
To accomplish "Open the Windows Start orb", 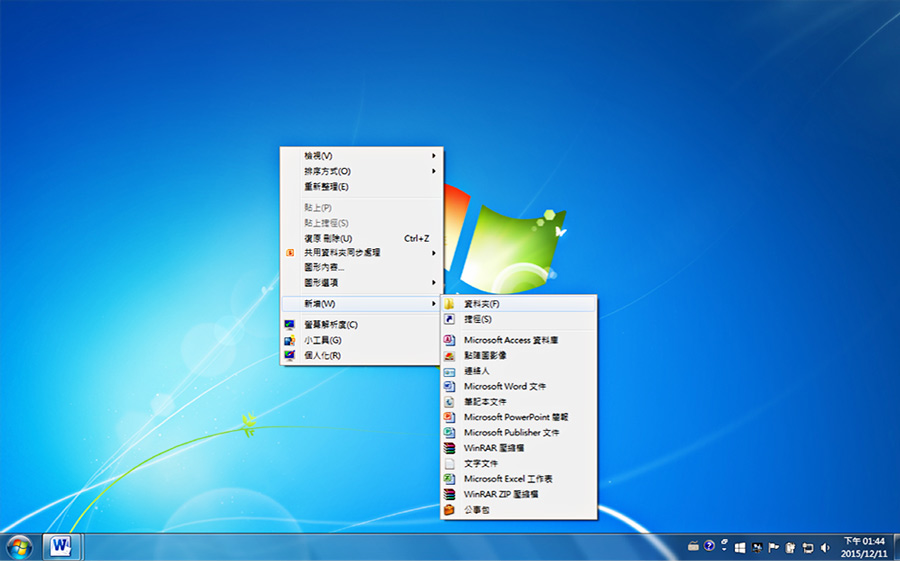I will click(19, 547).
